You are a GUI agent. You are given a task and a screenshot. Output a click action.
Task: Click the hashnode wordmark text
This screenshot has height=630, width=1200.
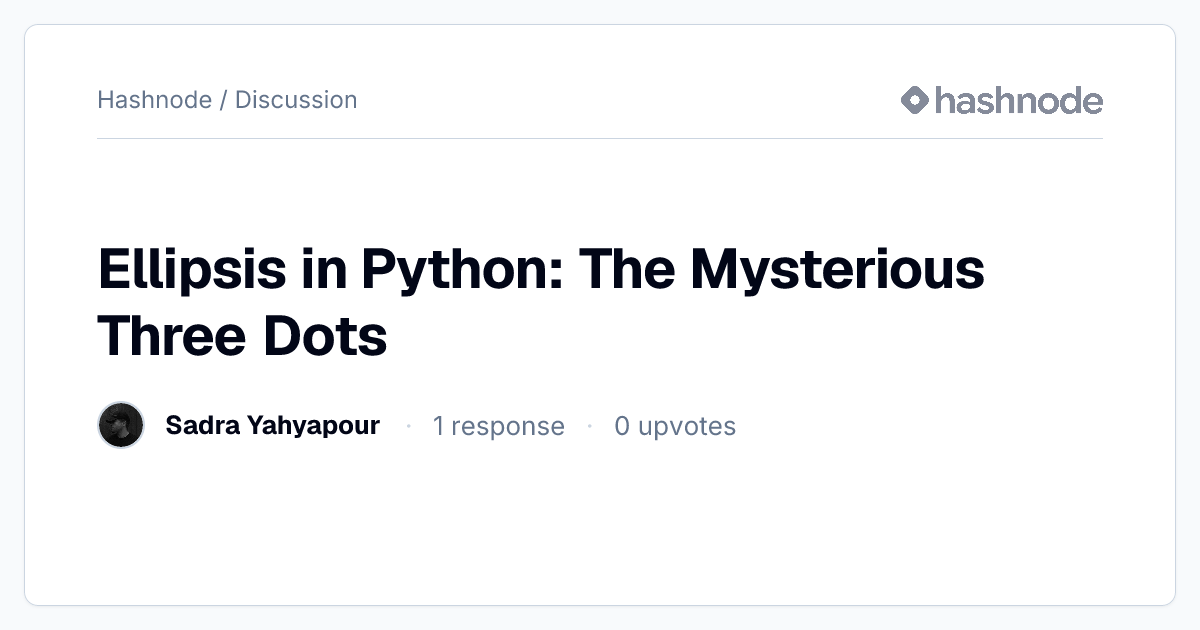1019,100
